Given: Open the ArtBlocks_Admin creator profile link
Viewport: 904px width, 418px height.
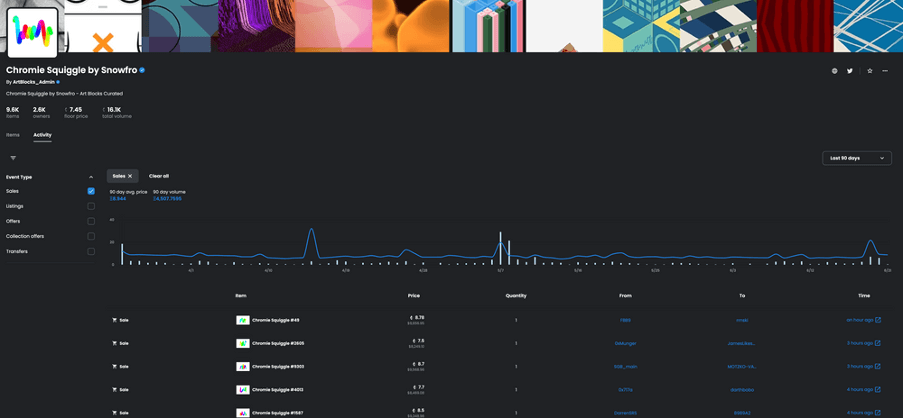Looking at the screenshot, I should 33,82.
